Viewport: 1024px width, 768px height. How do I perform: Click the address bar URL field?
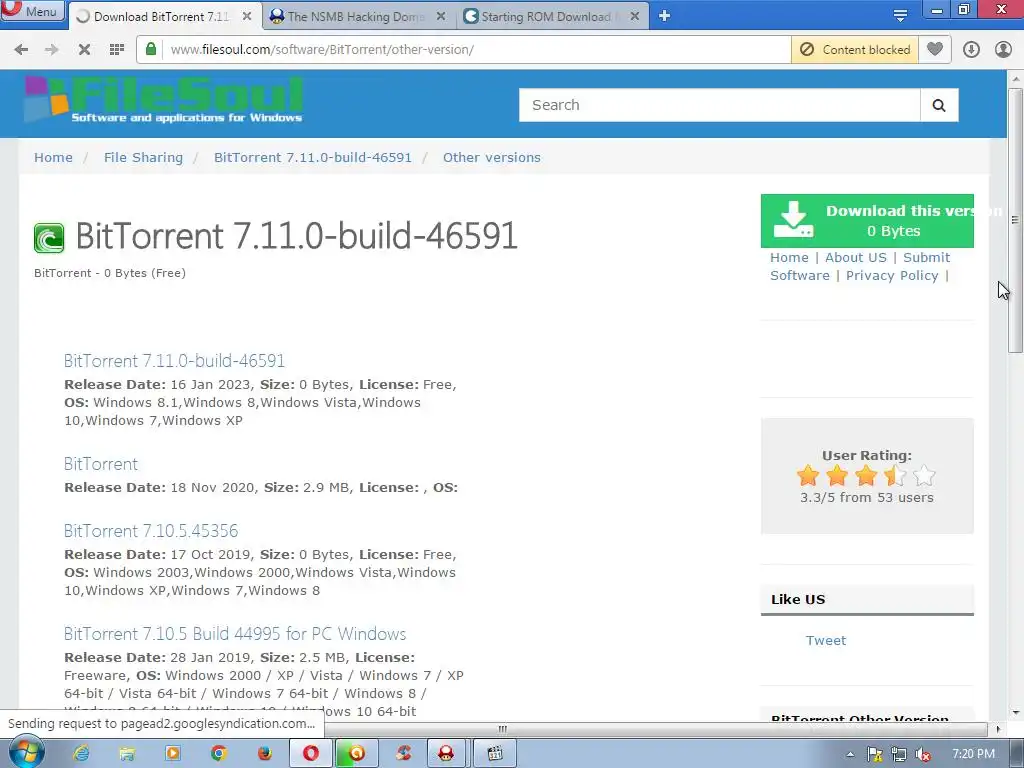pos(477,50)
